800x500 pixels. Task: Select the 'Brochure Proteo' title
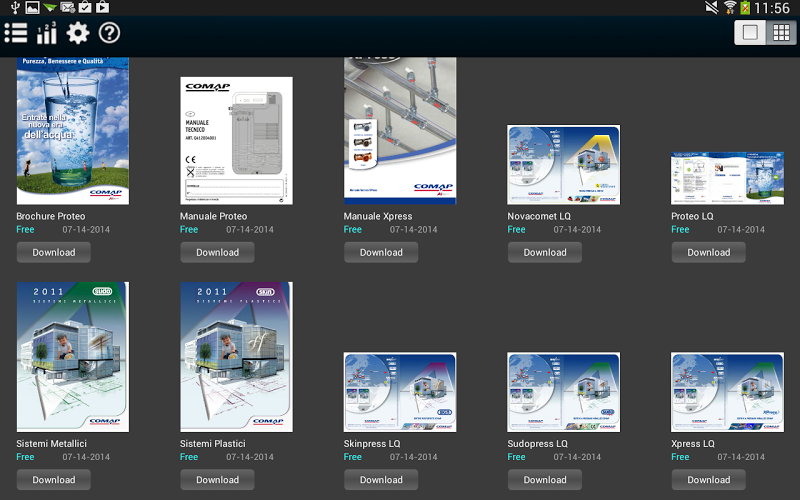(x=51, y=216)
